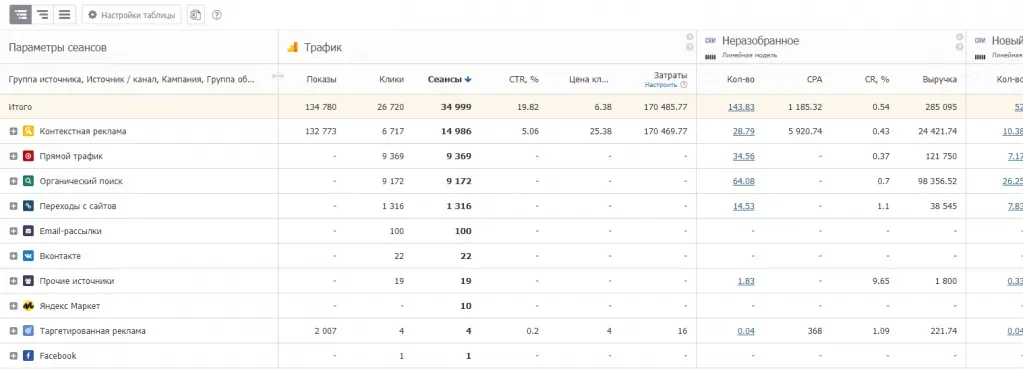
Task: Expand the Прочие источники row
Action: (14, 281)
